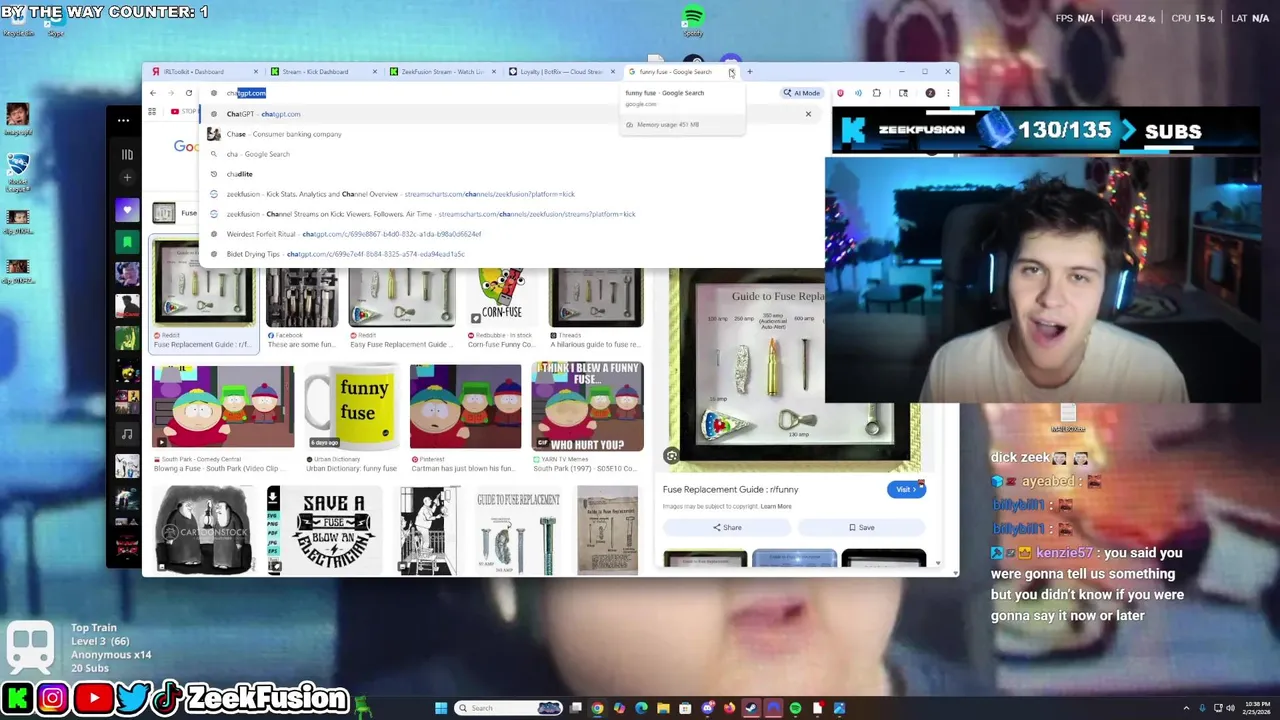Click the taskbar Search box
Image resolution: width=1280 pixels, height=720 pixels.
(509, 708)
